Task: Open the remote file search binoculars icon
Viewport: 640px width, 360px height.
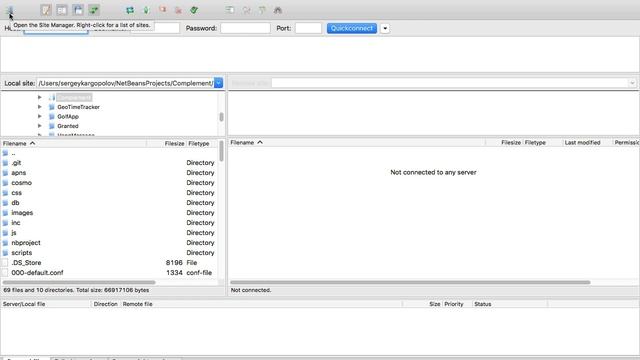Action: pyautogui.click(x=278, y=10)
